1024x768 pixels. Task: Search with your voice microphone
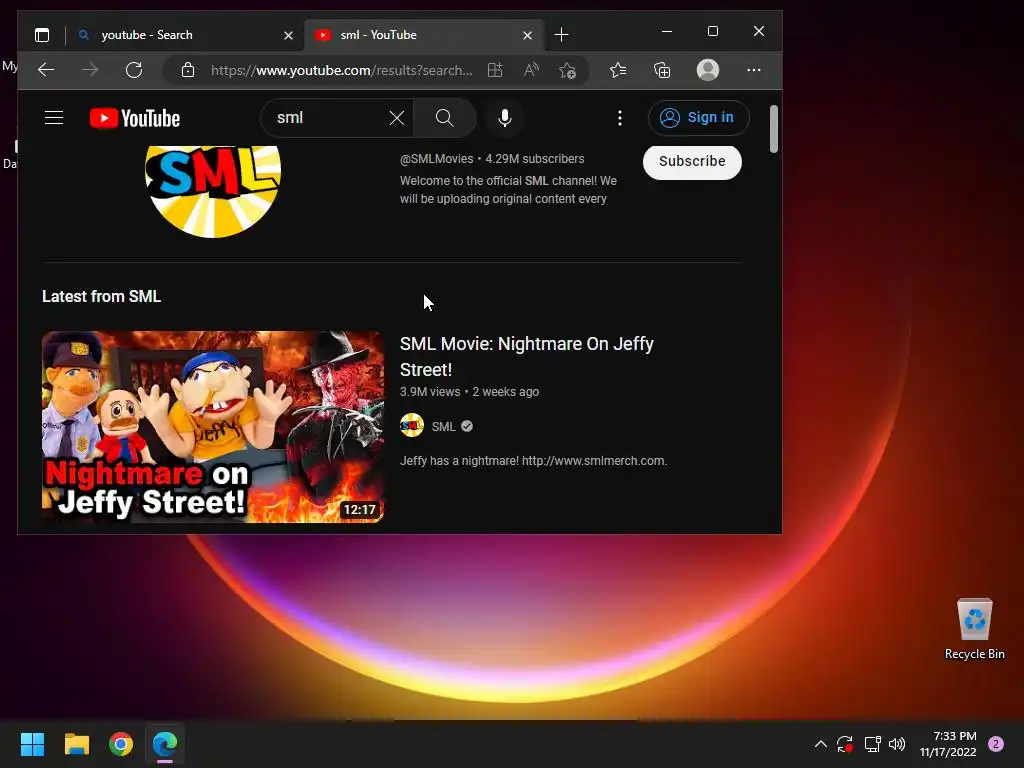point(504,118)
